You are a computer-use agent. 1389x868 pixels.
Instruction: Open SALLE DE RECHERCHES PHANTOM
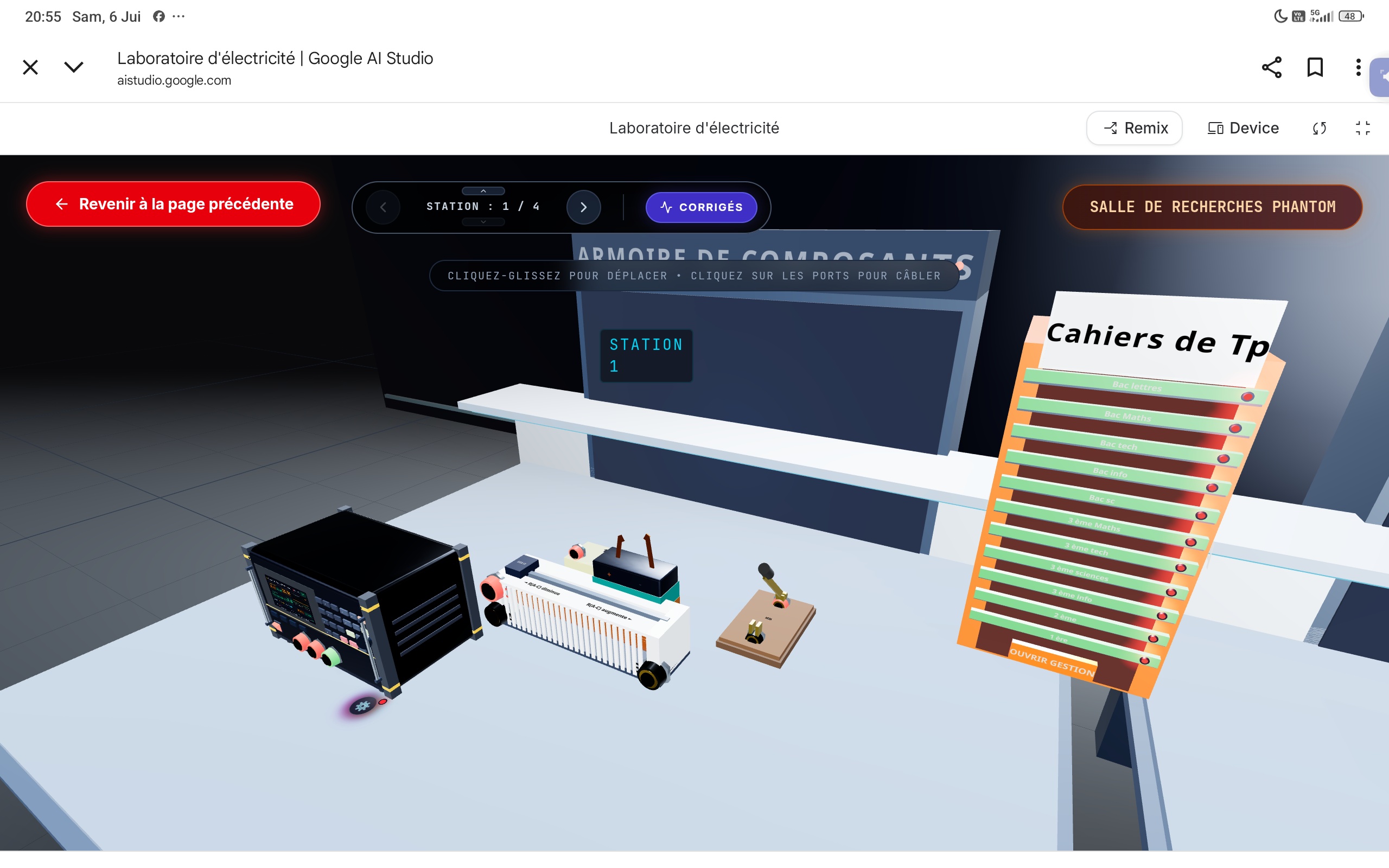(x=1212, y=207)
